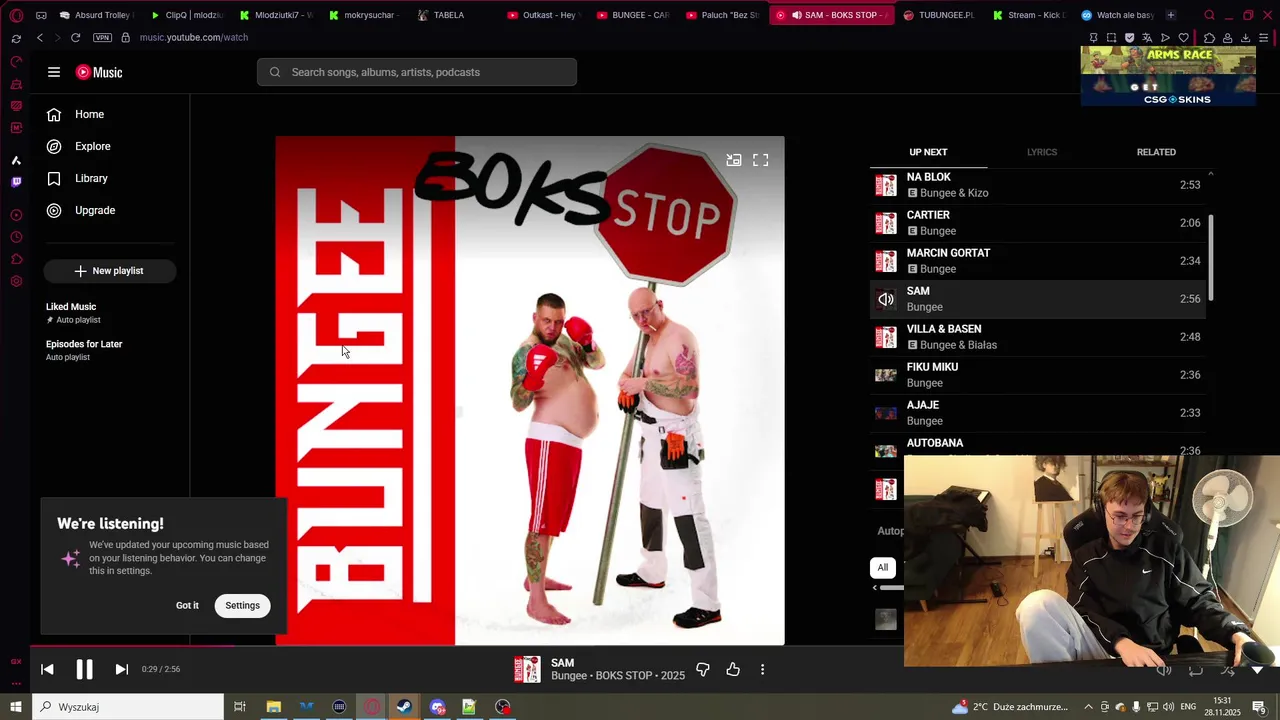Image resolution: width=1280 pixels, height=720 pixels.
Task: Open the Liked Music playlist
Action: pos(73,313)
